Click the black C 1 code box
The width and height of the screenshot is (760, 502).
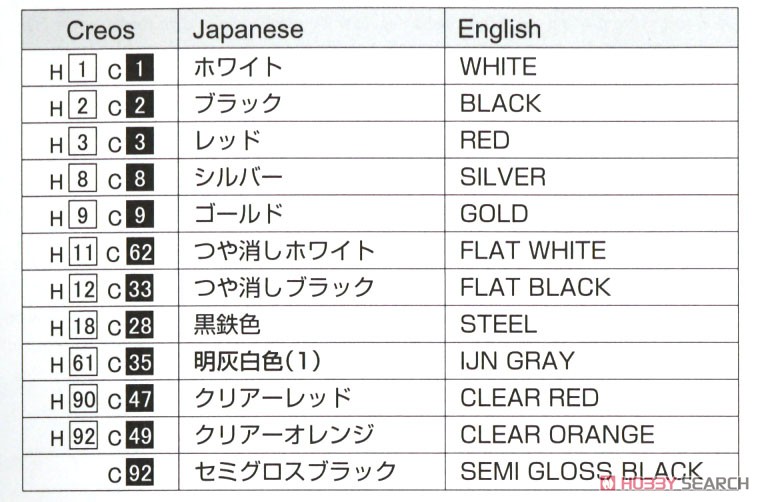point(140,68)
